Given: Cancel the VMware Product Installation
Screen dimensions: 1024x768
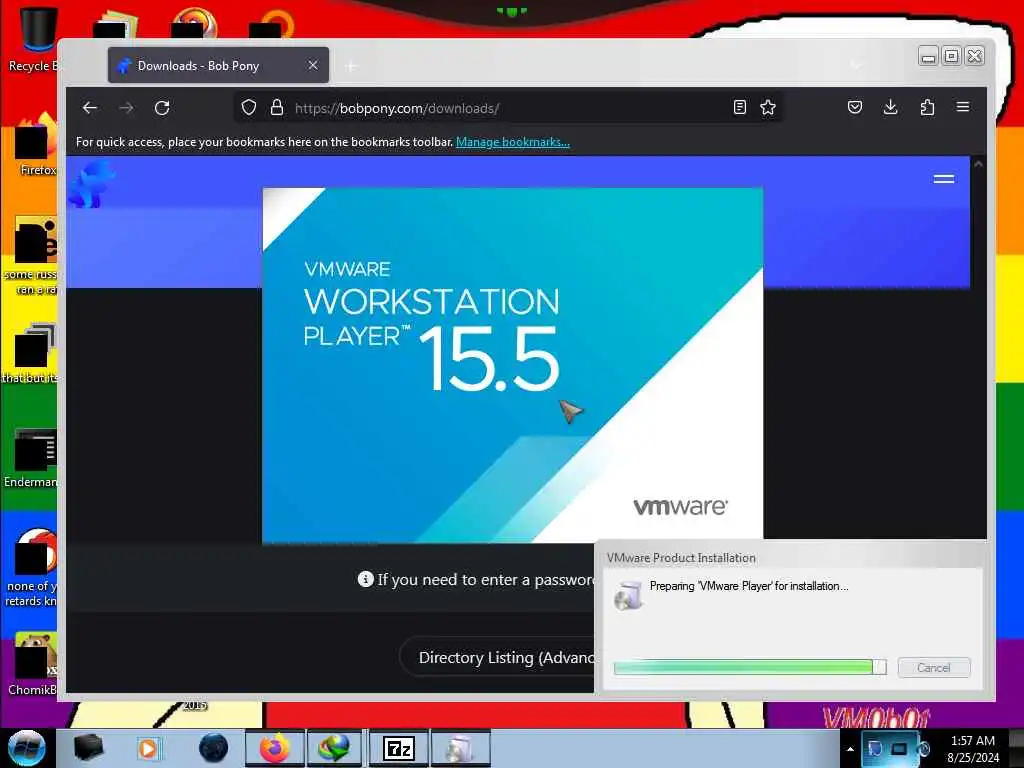Looking at the screenshot, I should [934, 667].
